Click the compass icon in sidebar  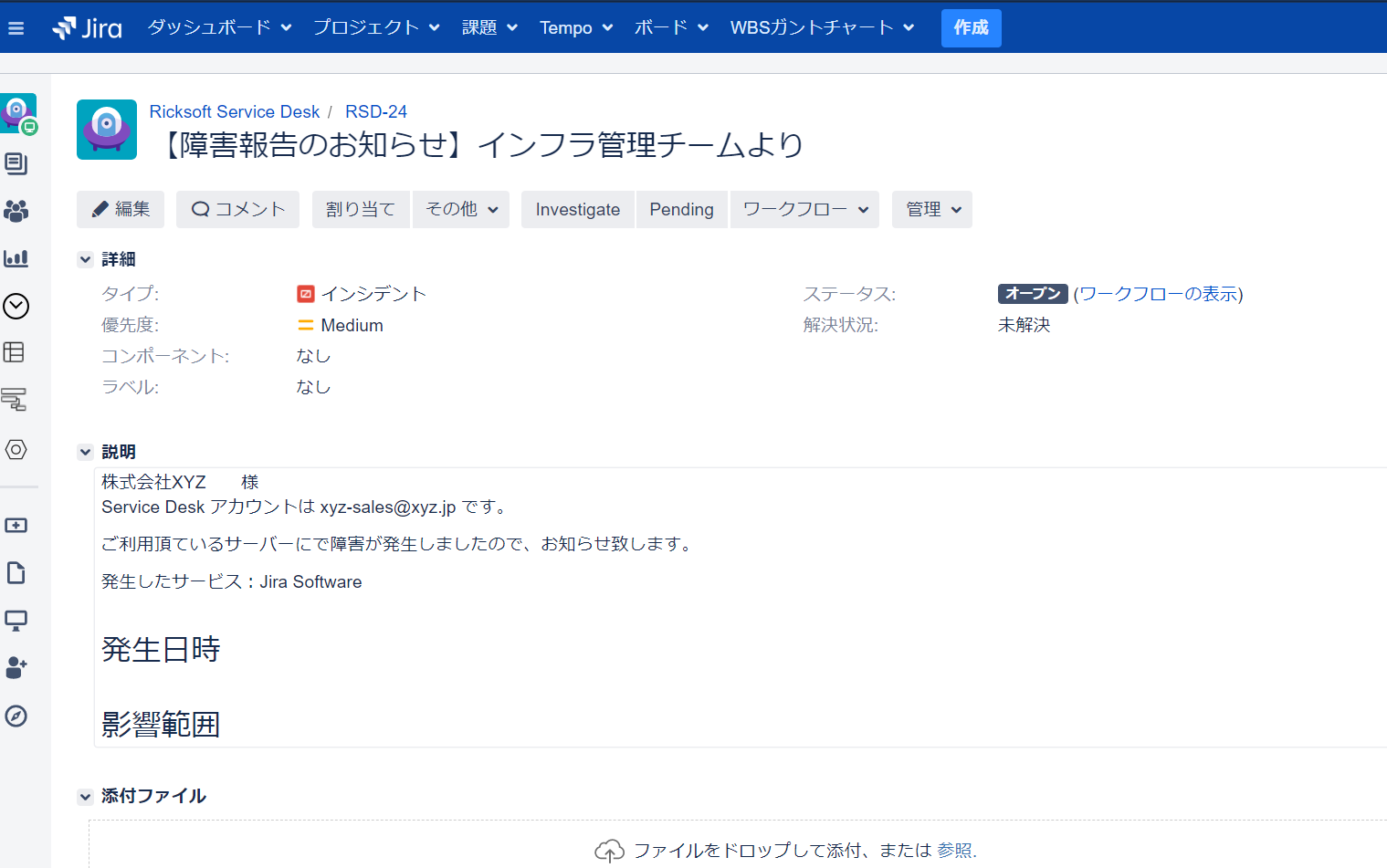16,716
